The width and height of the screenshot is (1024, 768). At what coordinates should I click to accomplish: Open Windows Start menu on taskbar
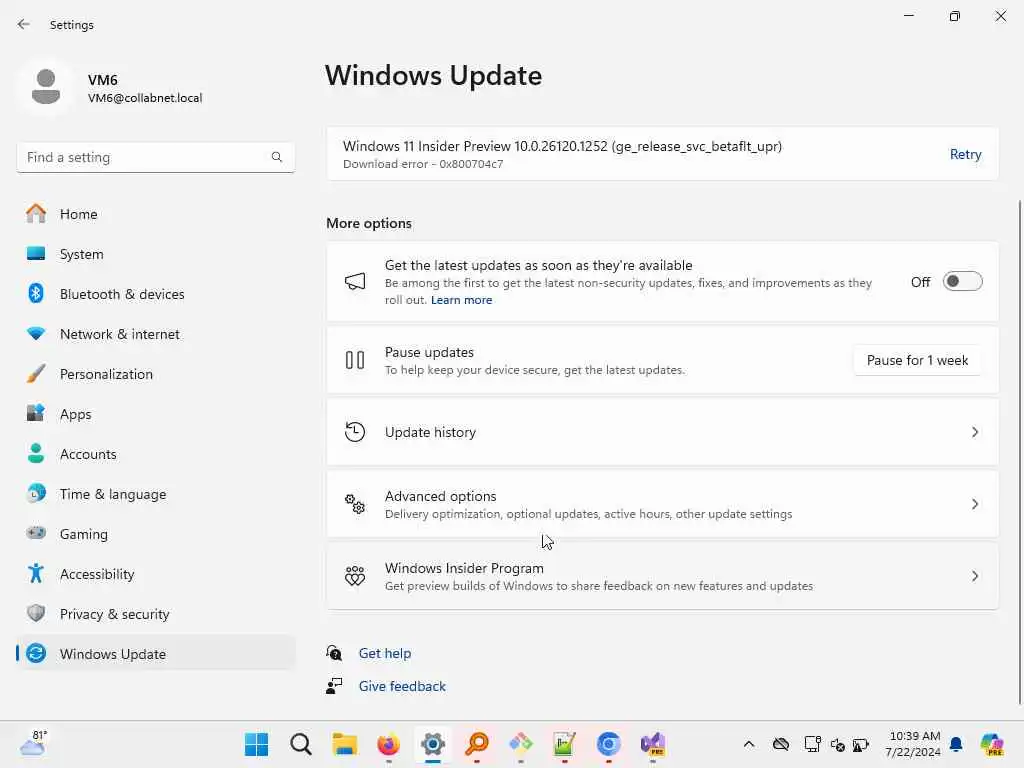[x=256, y=744]
